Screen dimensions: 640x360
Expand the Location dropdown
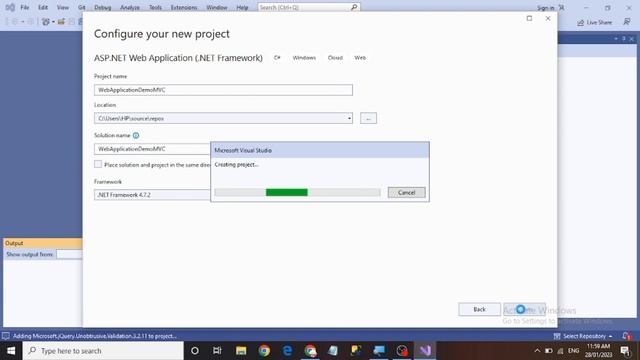[x=349, y=118]
